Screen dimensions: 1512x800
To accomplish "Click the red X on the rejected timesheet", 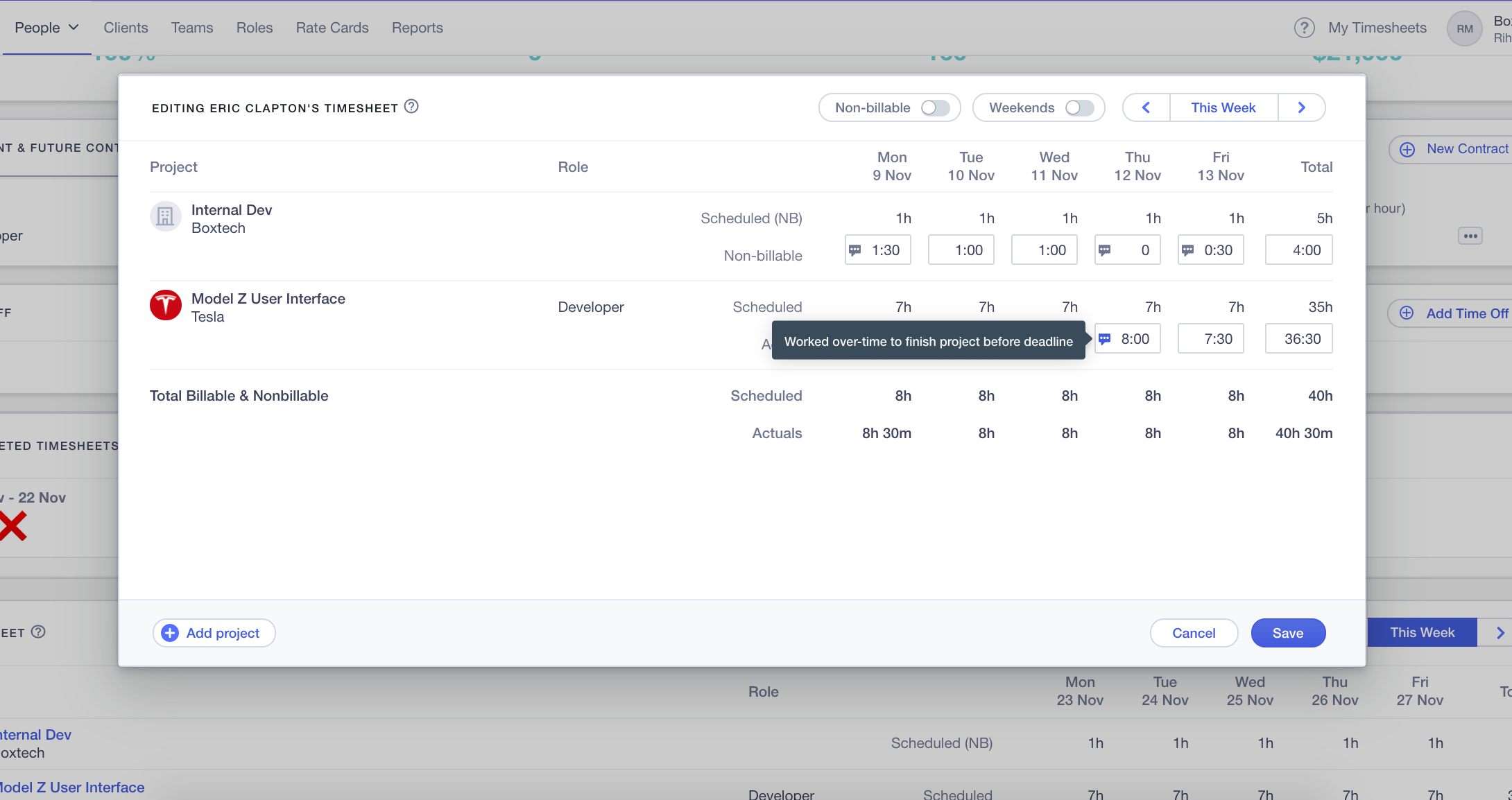I will coord(12,525).
